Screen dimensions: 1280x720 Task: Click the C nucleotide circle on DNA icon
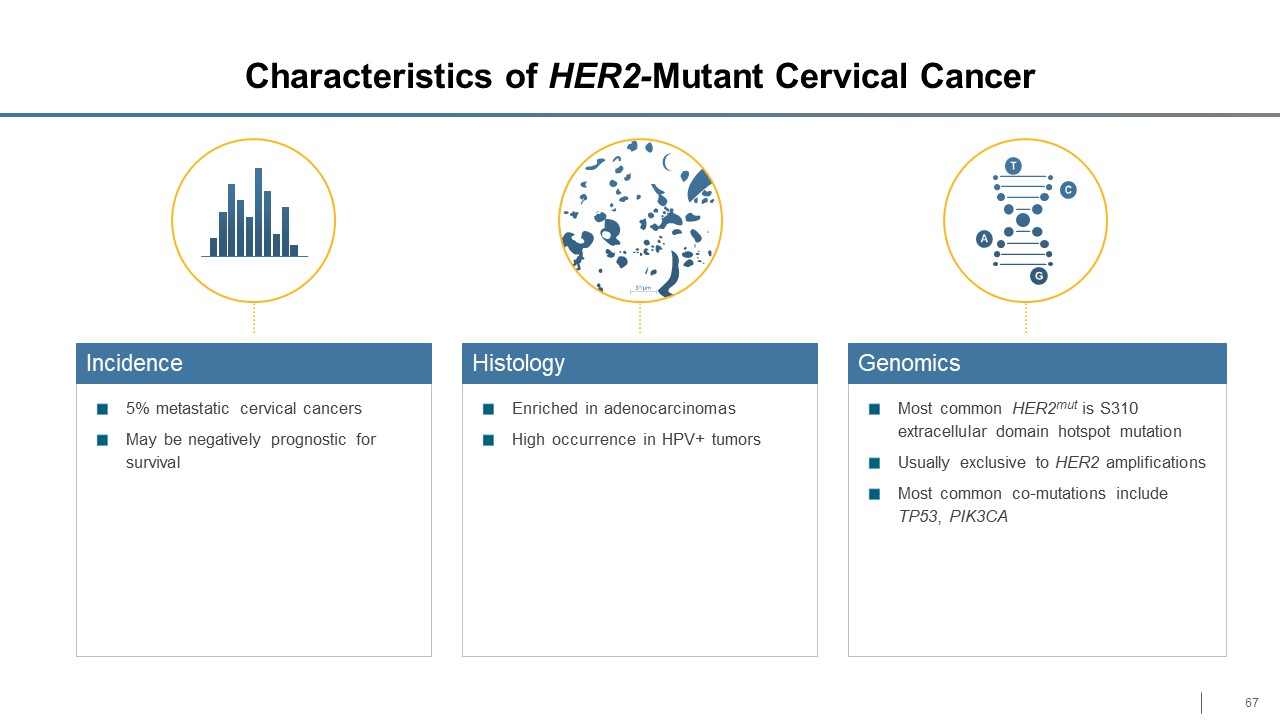[x=1068, y=189]
